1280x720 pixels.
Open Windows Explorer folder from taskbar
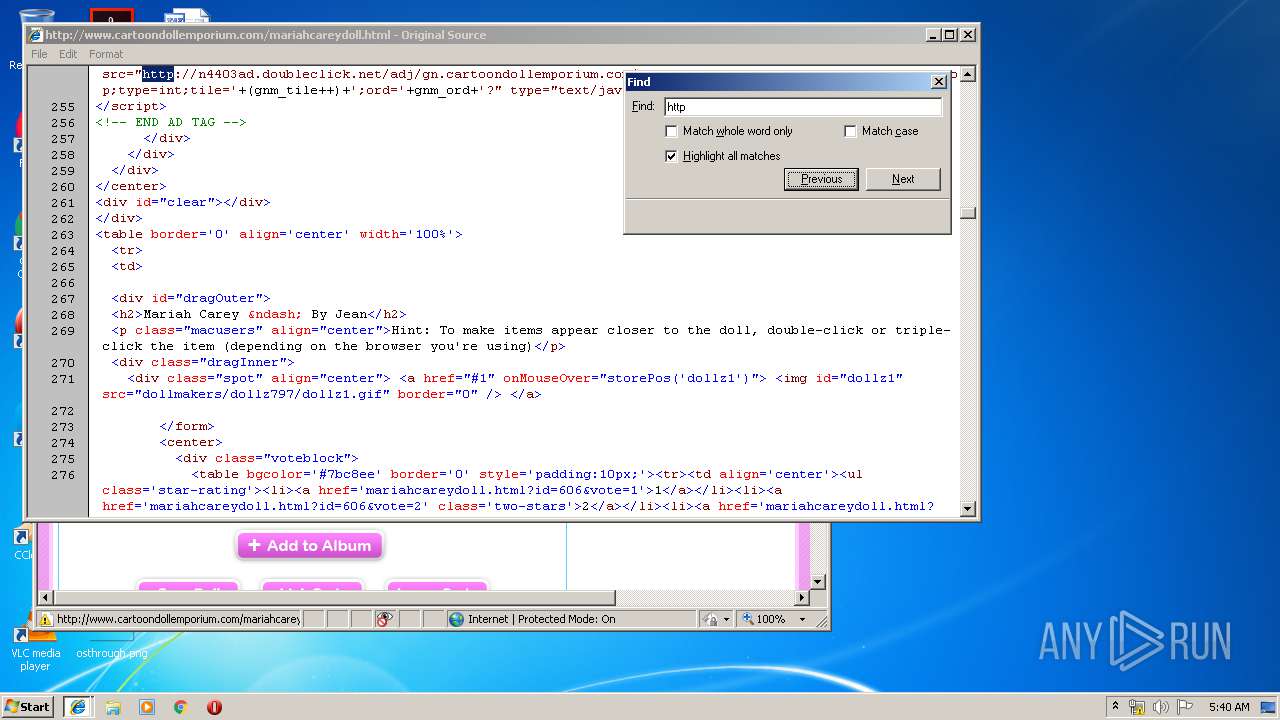pos(113,707)
